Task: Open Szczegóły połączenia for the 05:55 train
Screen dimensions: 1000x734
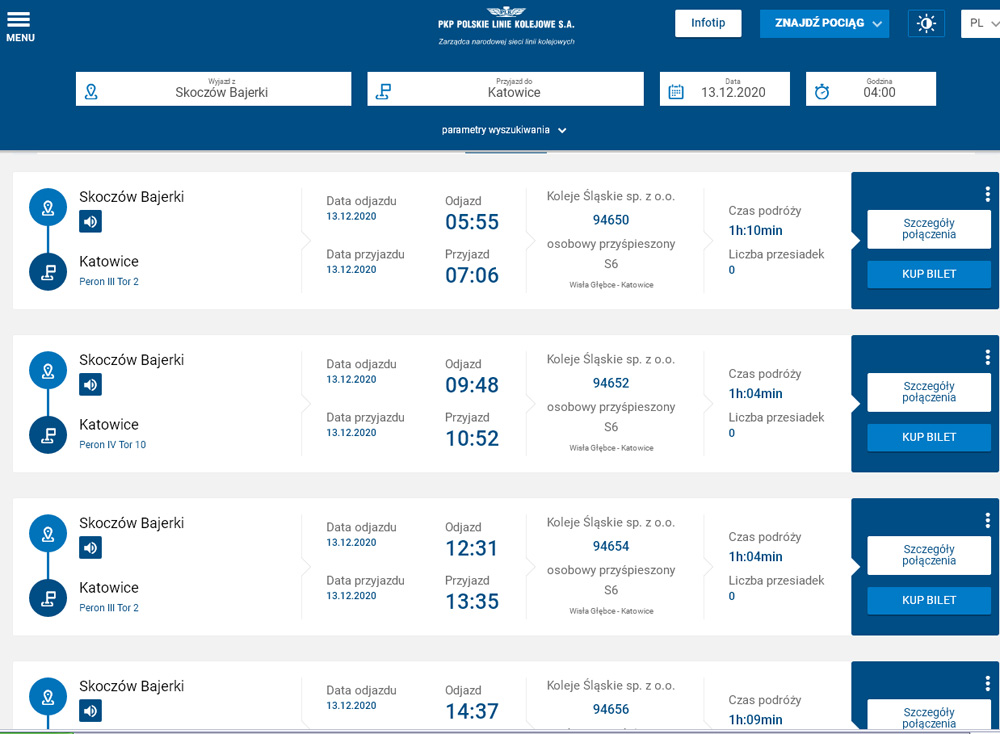Action: 929,229
